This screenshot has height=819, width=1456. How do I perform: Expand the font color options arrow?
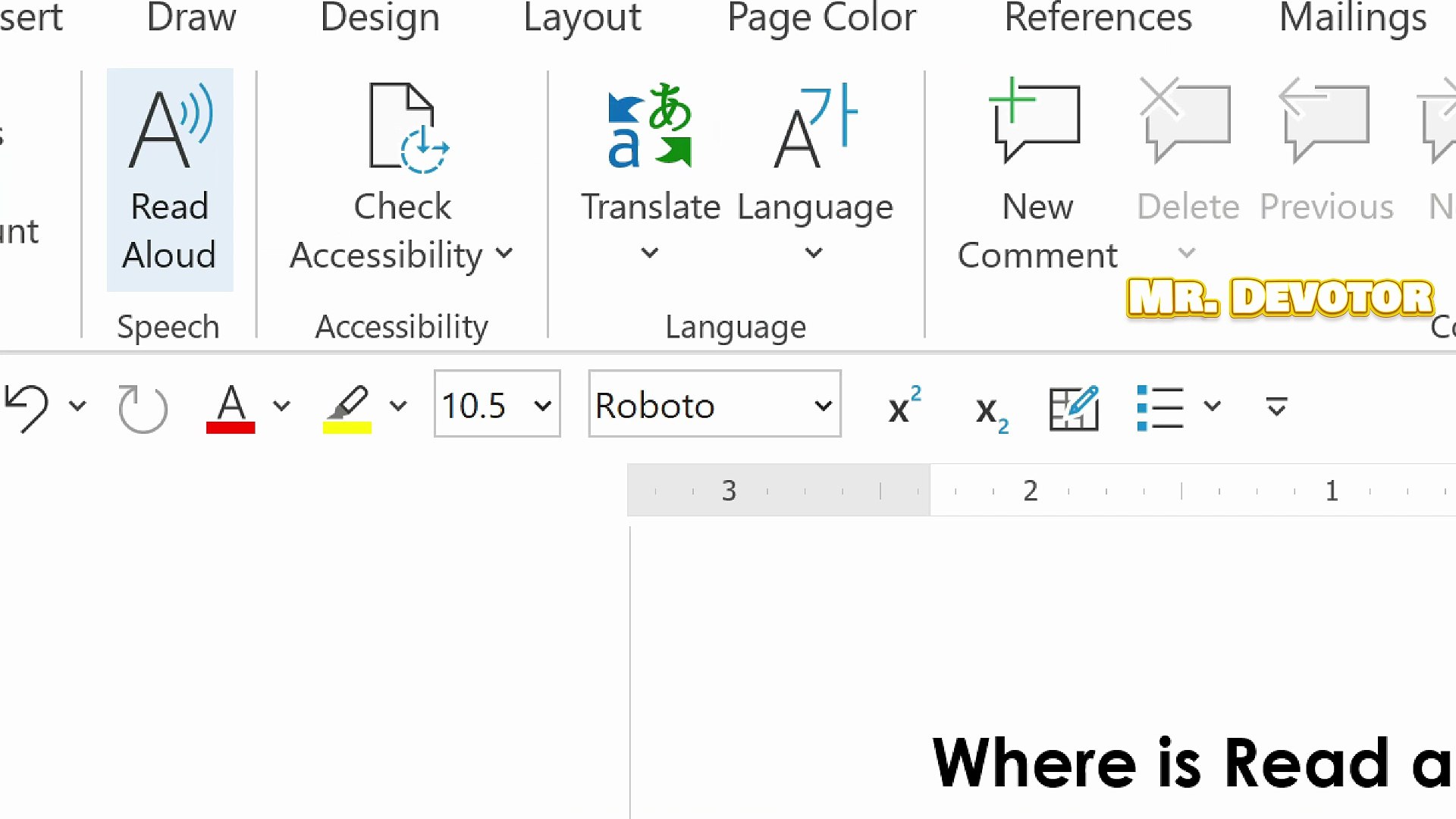(x=281, y=406)
